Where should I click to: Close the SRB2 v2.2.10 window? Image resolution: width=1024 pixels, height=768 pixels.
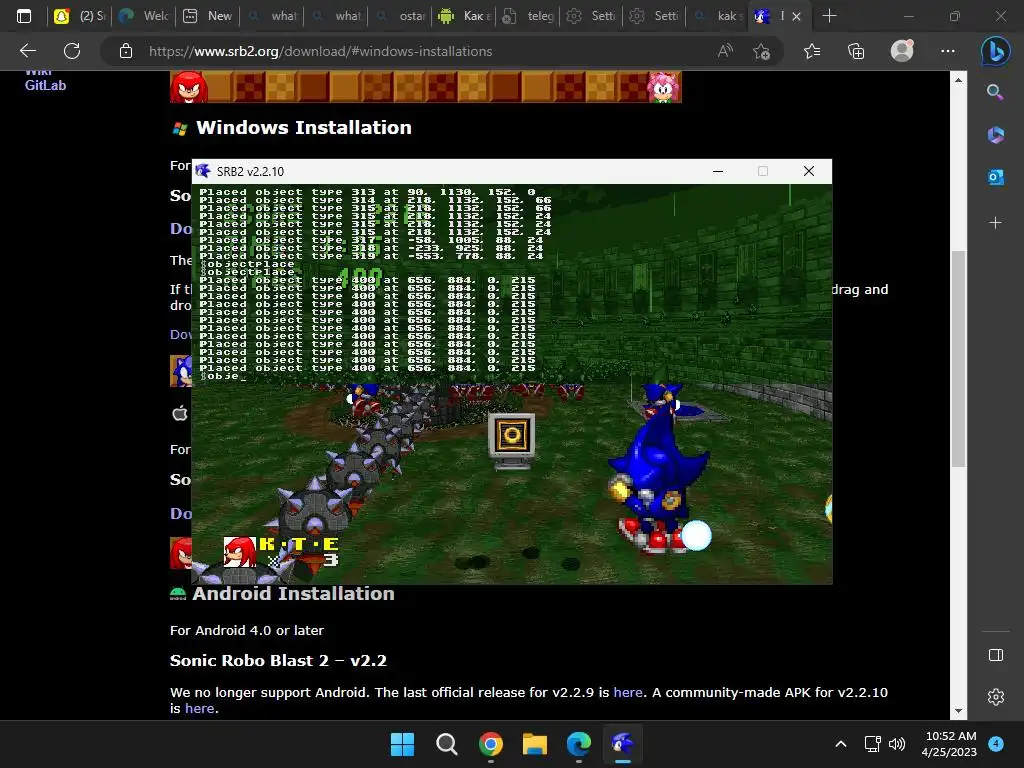tap(808, 171)
